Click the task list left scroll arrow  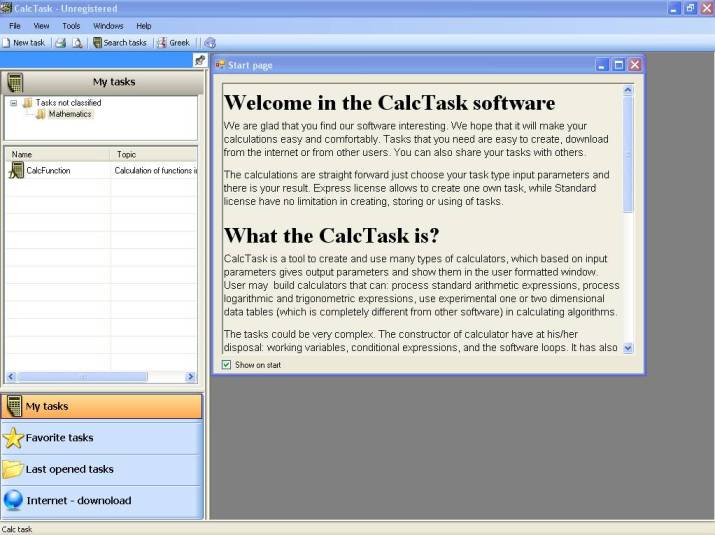(11, 377)
